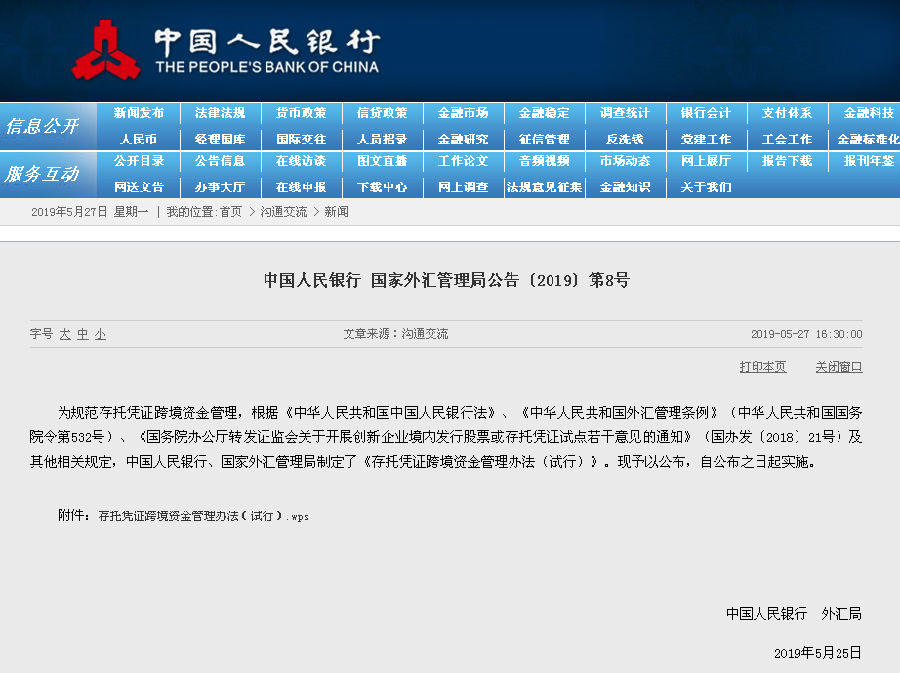Go to the 图文直播 page
Screen dimensions: 900x673
[382, 161]
